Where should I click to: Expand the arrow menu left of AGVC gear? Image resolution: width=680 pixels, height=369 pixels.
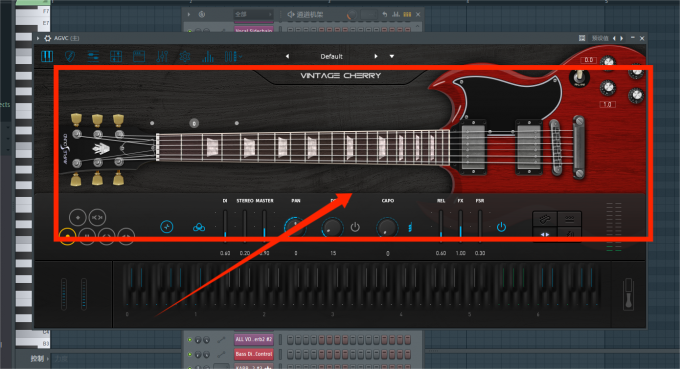pyautogui.click(x=38, y=38)
